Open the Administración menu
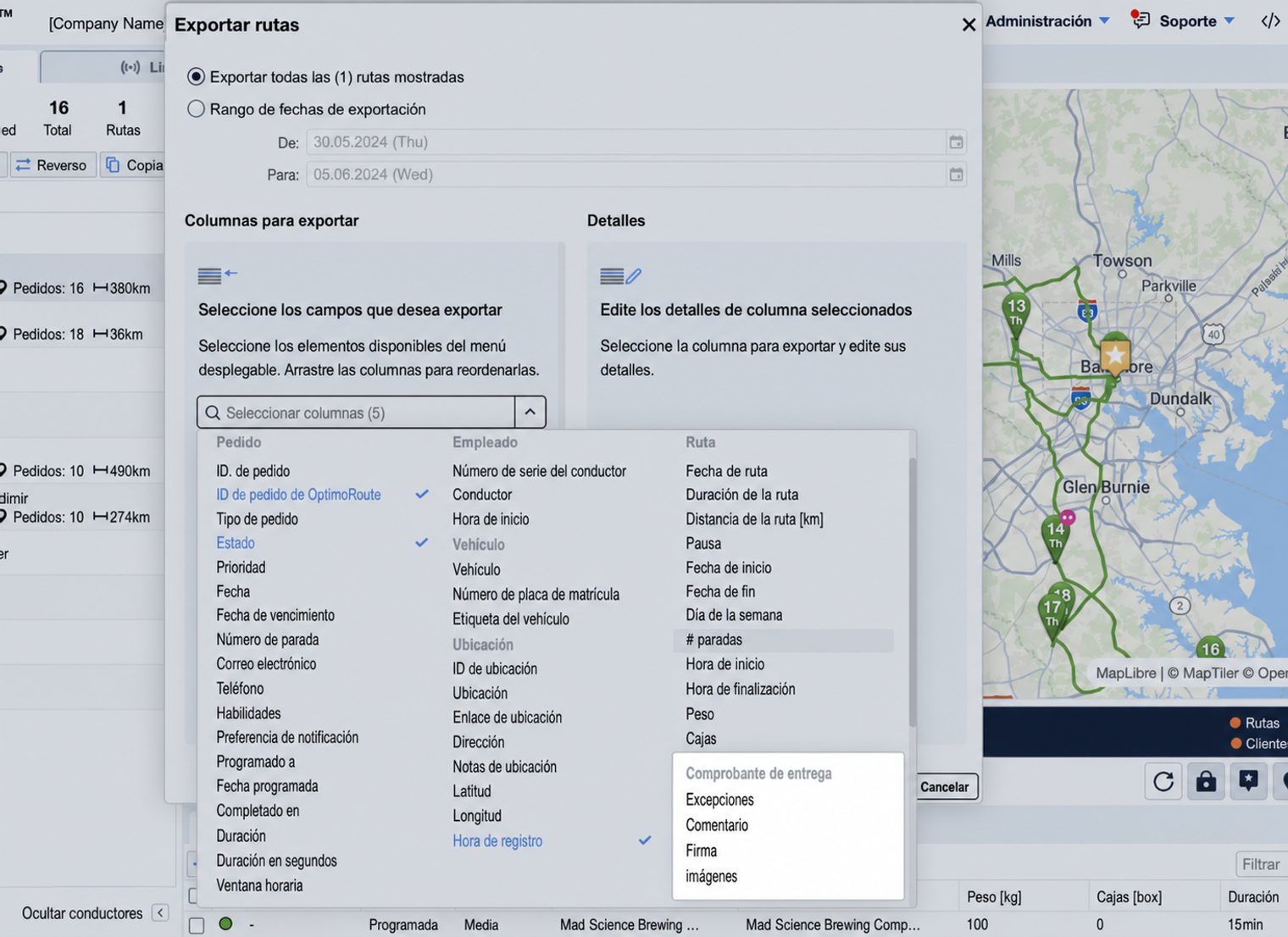This screenshot has width=1288, height=937. 1047,21
